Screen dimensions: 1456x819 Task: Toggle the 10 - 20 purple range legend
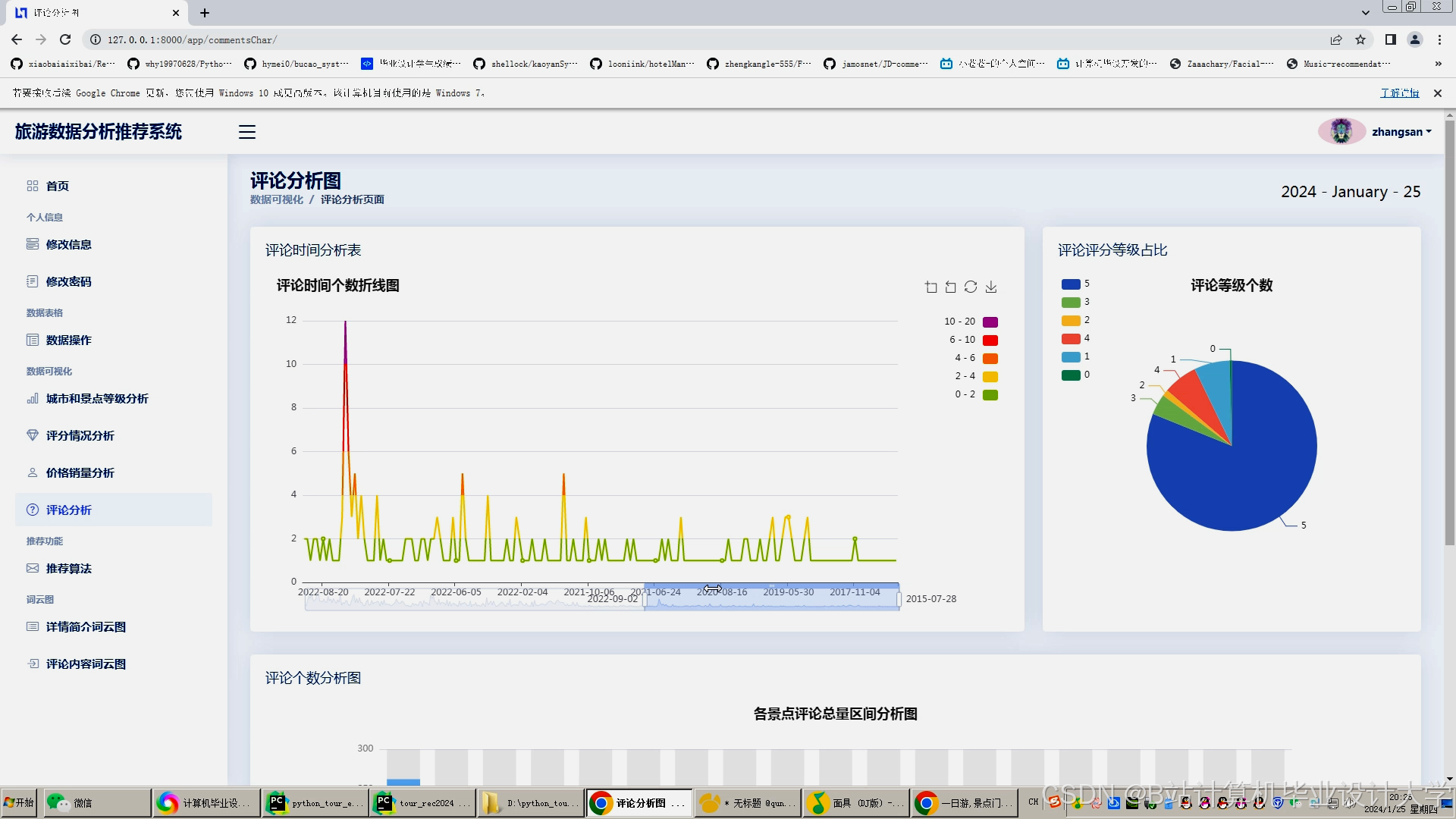[990, 322]
